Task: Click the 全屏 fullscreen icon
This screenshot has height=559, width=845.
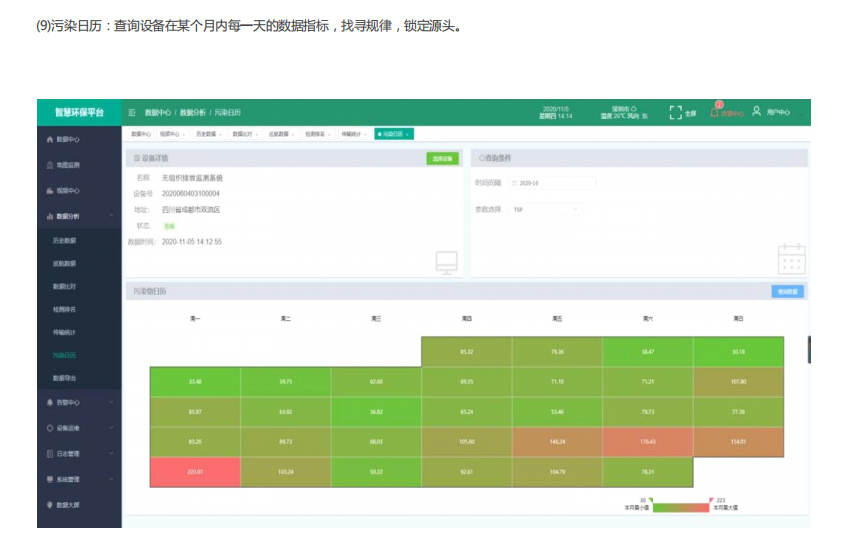Action: click(676, 112)
